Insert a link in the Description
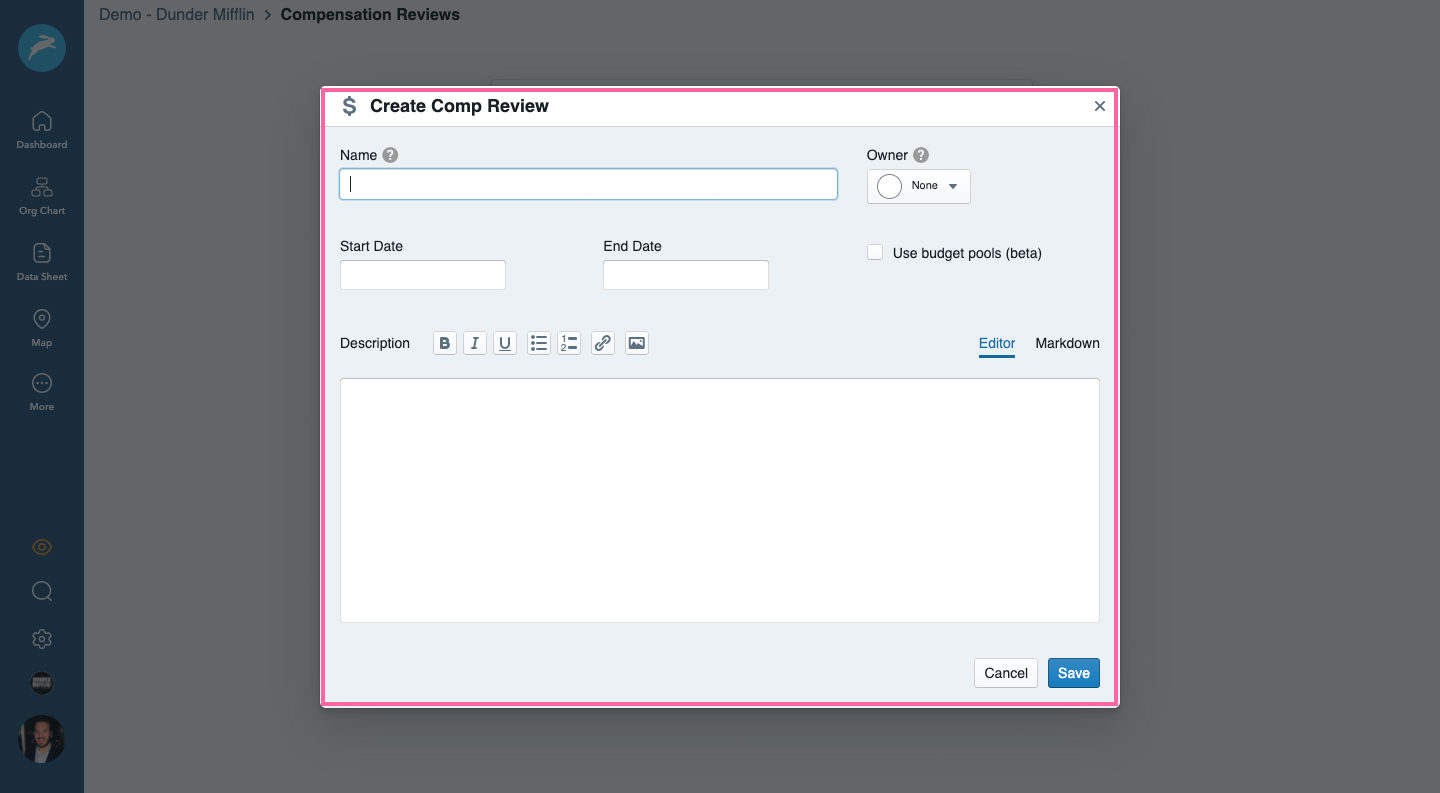The height and width of the screenshot is (793, 1440). point(603,343)
